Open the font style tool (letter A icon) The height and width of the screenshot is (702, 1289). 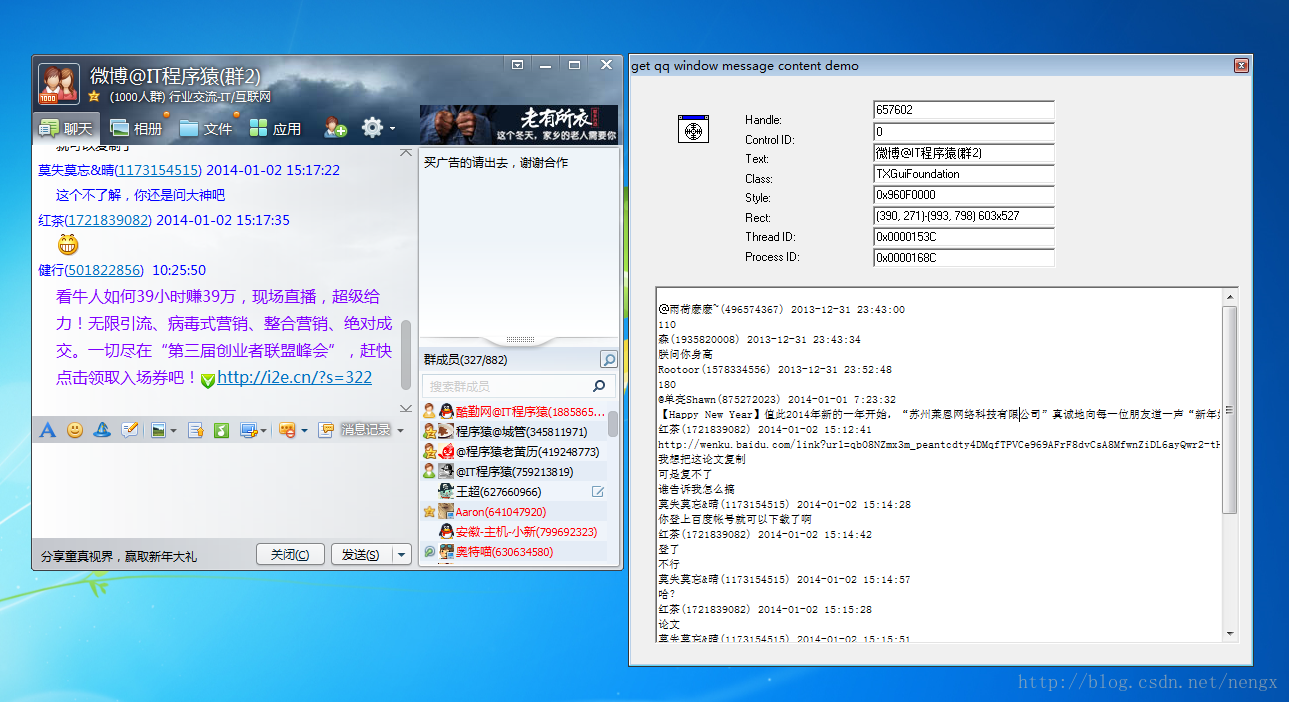point(47,430)
